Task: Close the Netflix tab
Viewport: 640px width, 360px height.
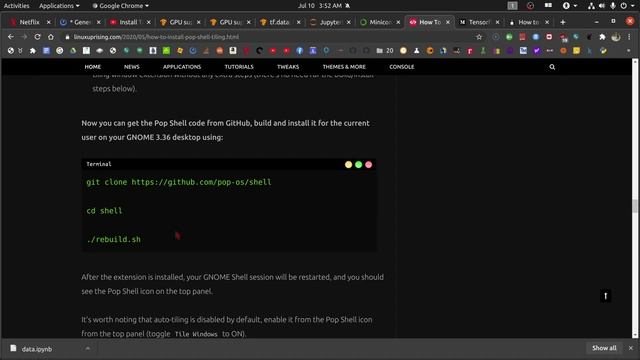Action: [49, 22]
